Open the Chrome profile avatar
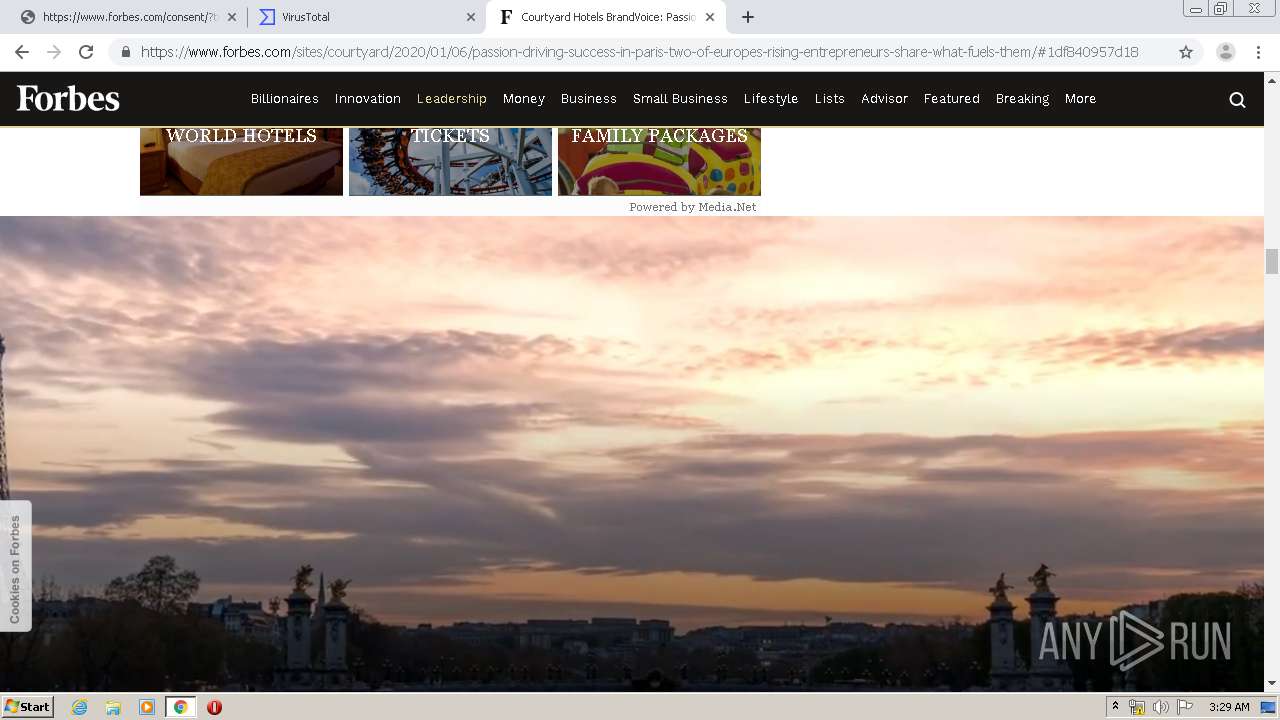 [x=1225, y=52]
